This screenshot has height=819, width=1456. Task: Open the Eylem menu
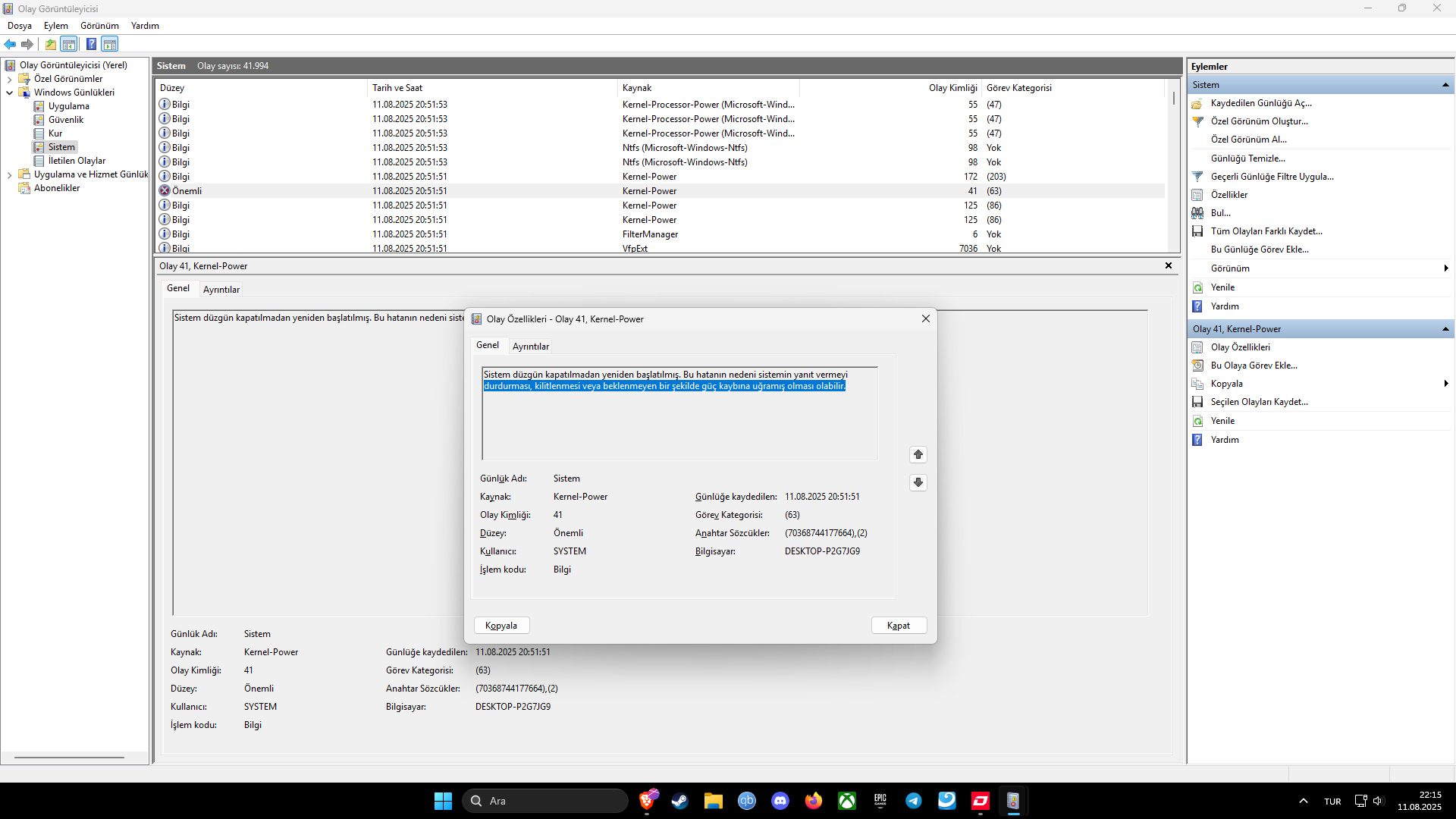coord(56,26)
